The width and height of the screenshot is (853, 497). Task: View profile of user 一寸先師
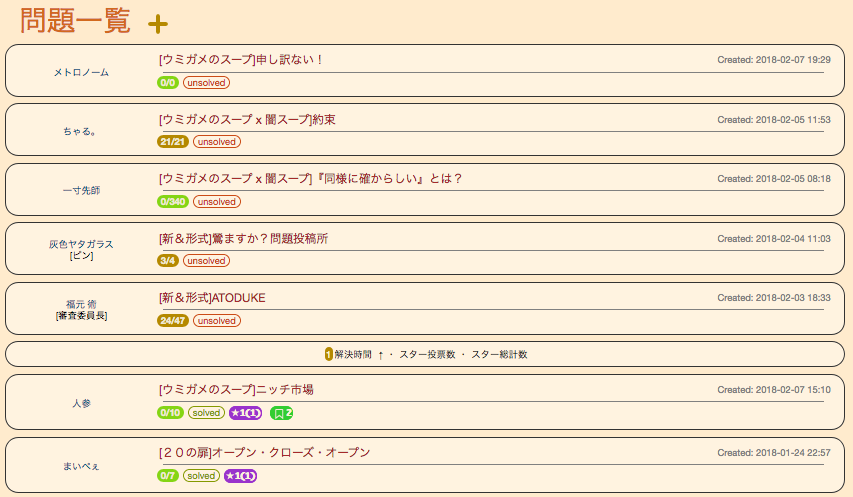tap(81, 190)
